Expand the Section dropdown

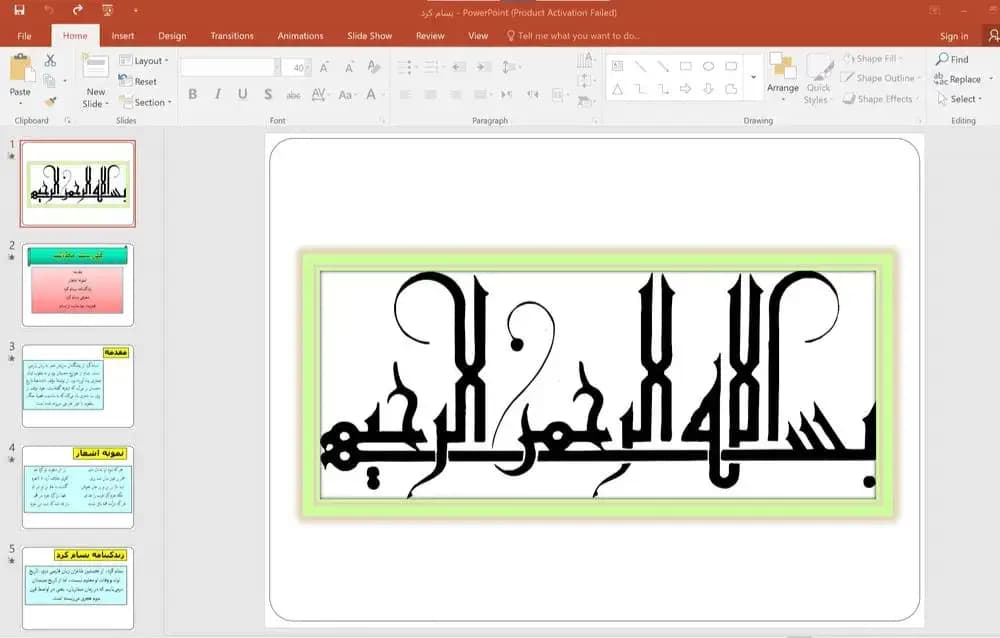(145, 102)
